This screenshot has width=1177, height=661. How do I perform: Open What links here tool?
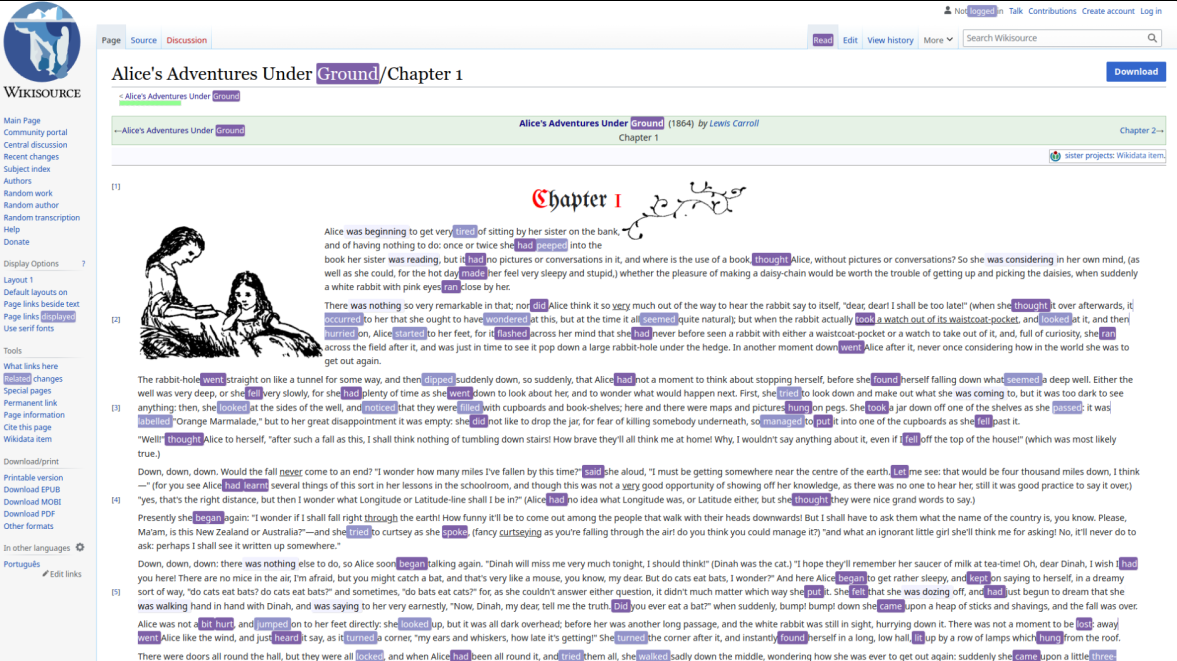point(31,366)
